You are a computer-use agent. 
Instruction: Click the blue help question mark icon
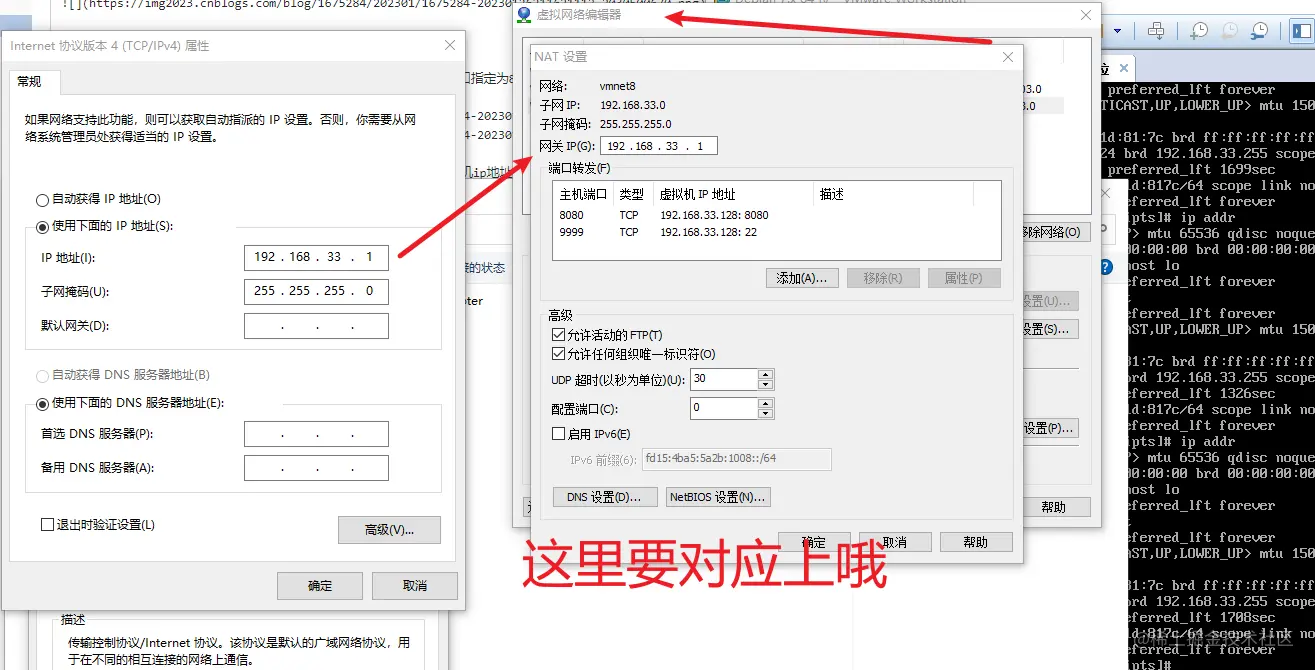[1106, 267]
